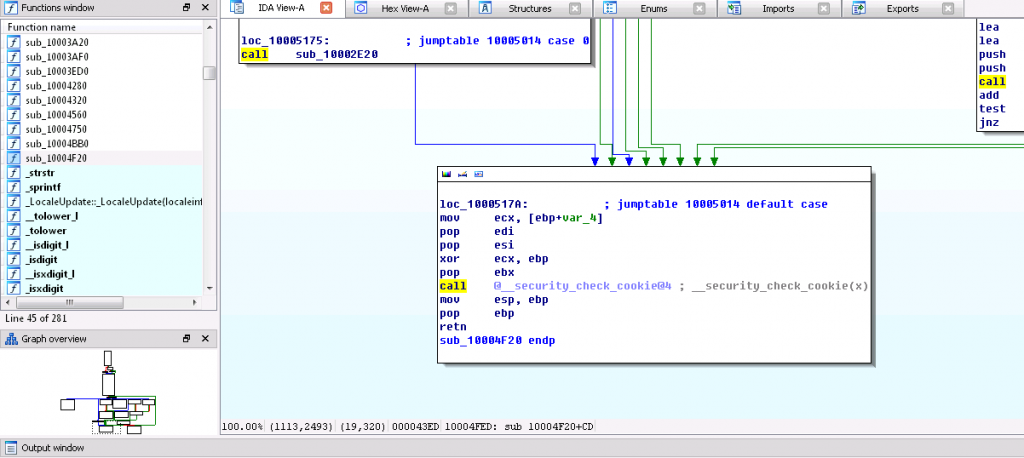Click the xor ecx, ebp instruction
This screenshot has height=458, width=1024.
tap(494, 259)
